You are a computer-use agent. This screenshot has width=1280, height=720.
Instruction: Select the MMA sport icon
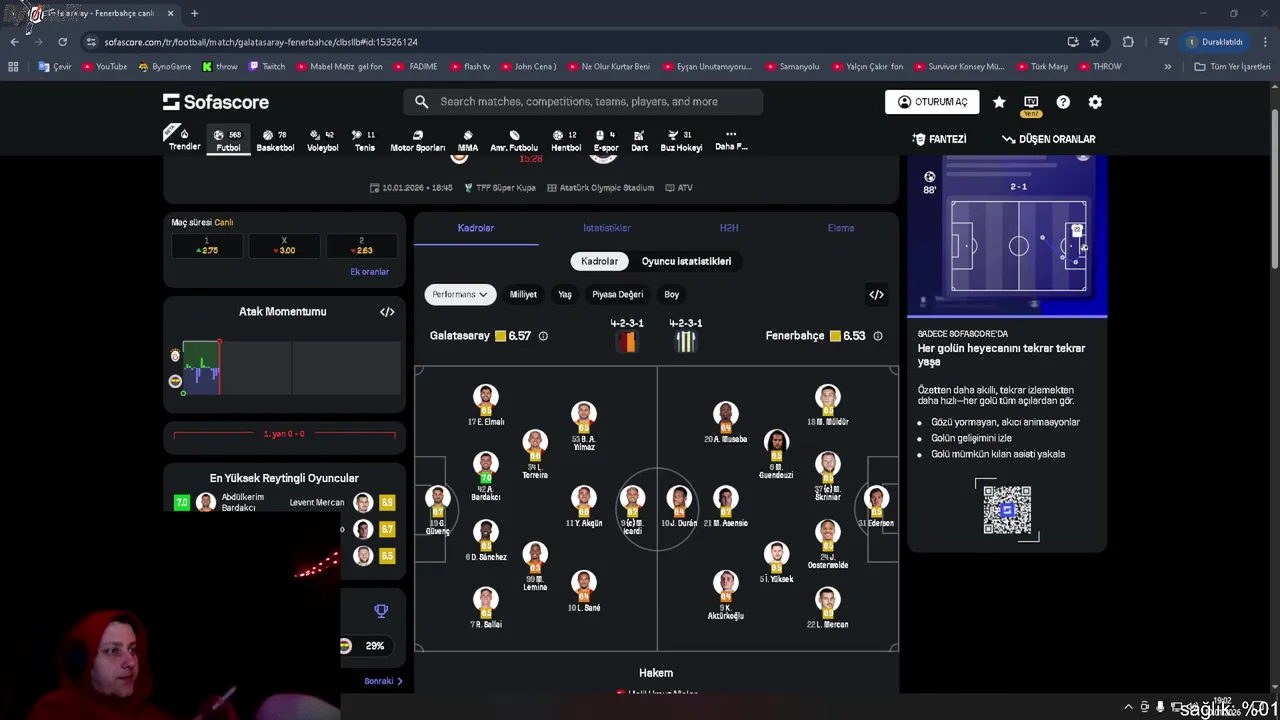click(x=467, y=141)
